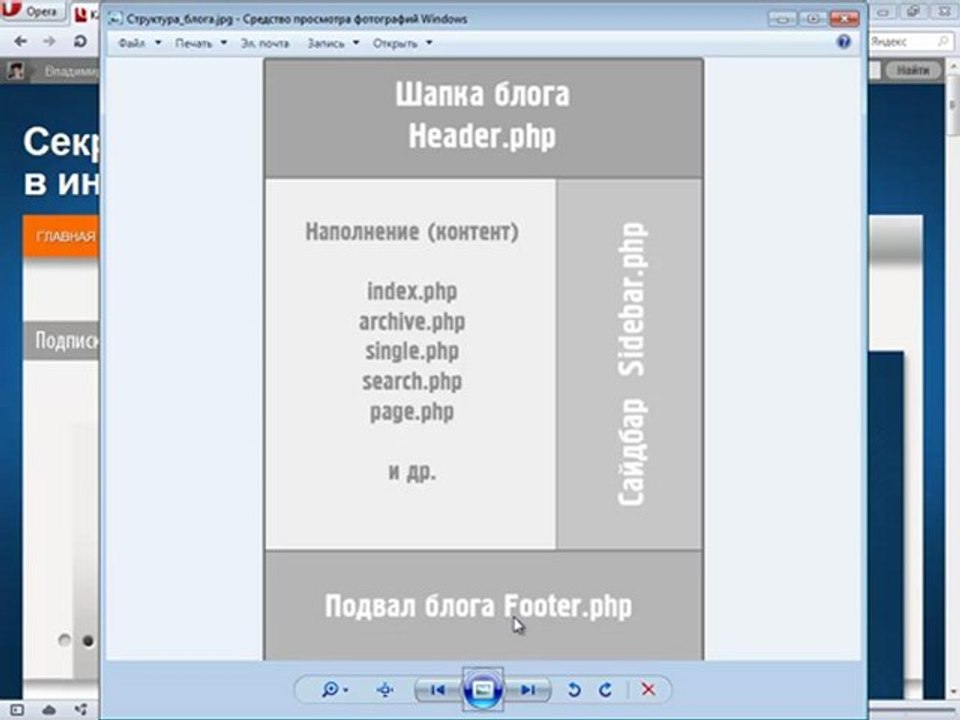Reload the page in Opera
960x720 pixels.
[x=80, y=41]
